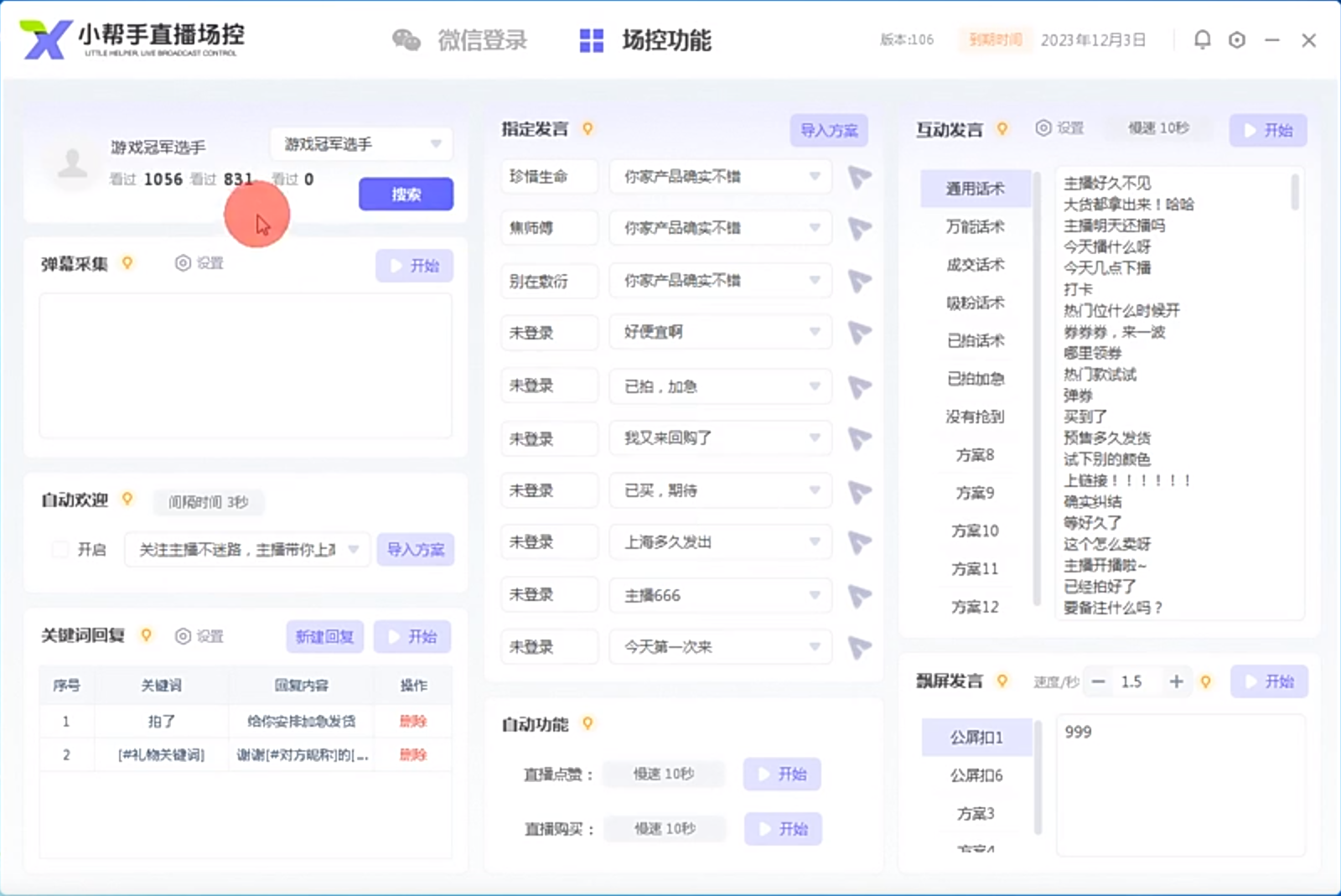Image resolution: width=1341 pixels, height=896 pixels.
Task: Enable the 开启 checkbox in 自动欢迎
Action: pyautogui.click(x=60, y=549)
